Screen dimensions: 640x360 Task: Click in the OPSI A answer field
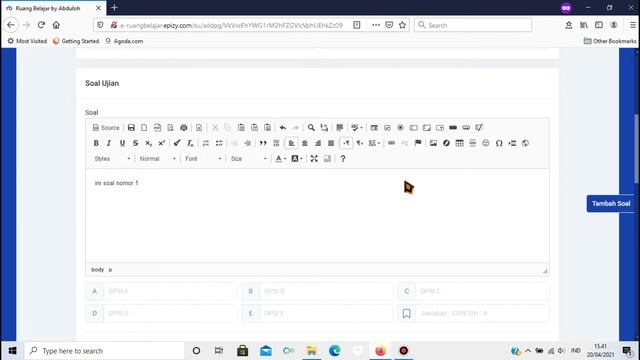coord(170,291)
